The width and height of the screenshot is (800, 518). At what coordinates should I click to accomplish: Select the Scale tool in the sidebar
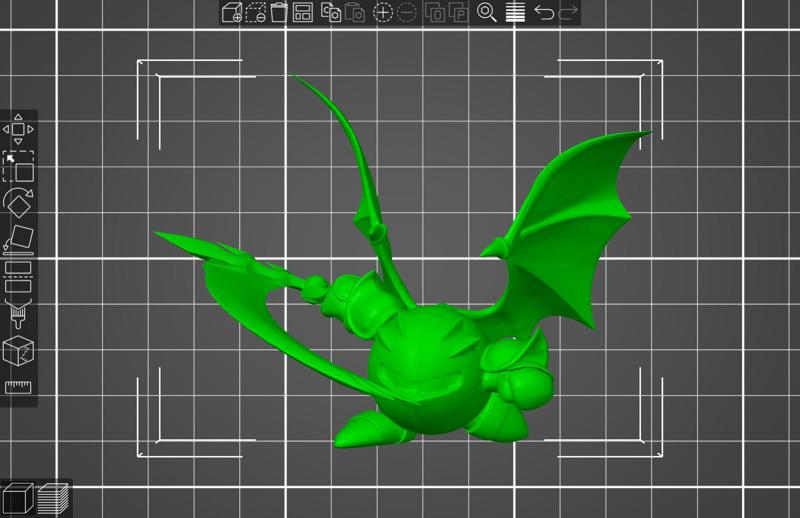point(18,166)
